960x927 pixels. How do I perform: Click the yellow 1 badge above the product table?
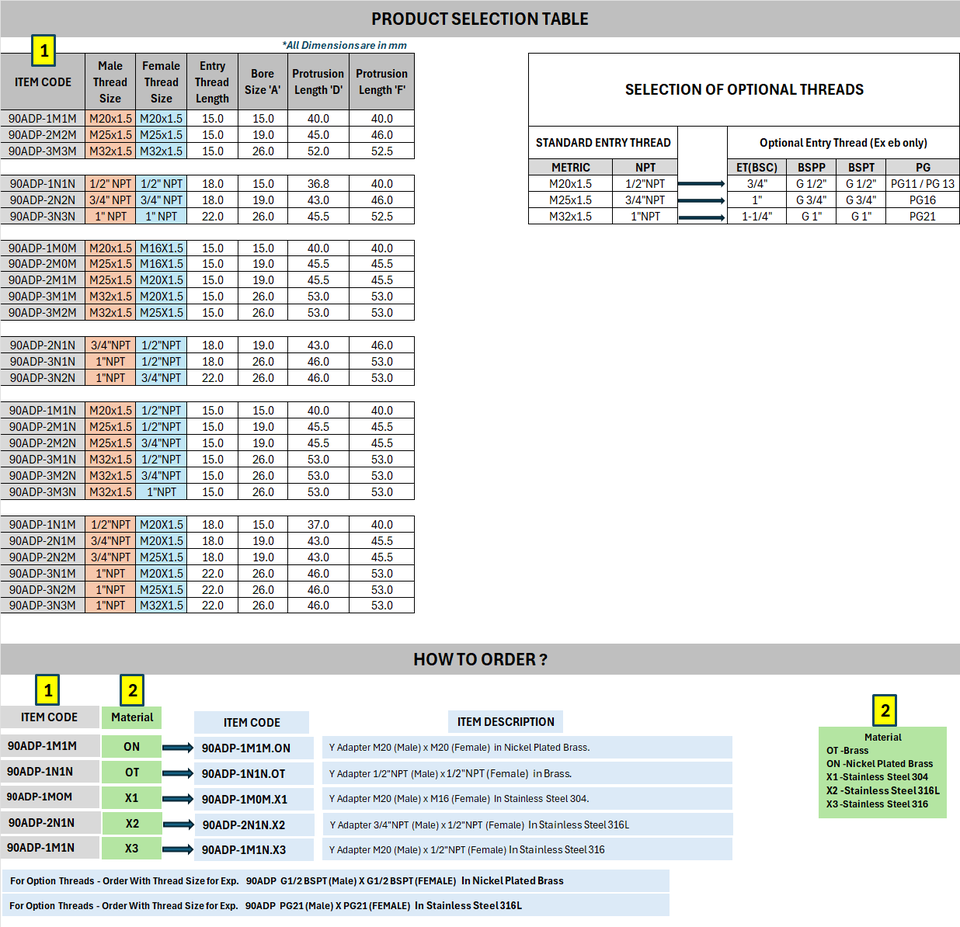46,48
